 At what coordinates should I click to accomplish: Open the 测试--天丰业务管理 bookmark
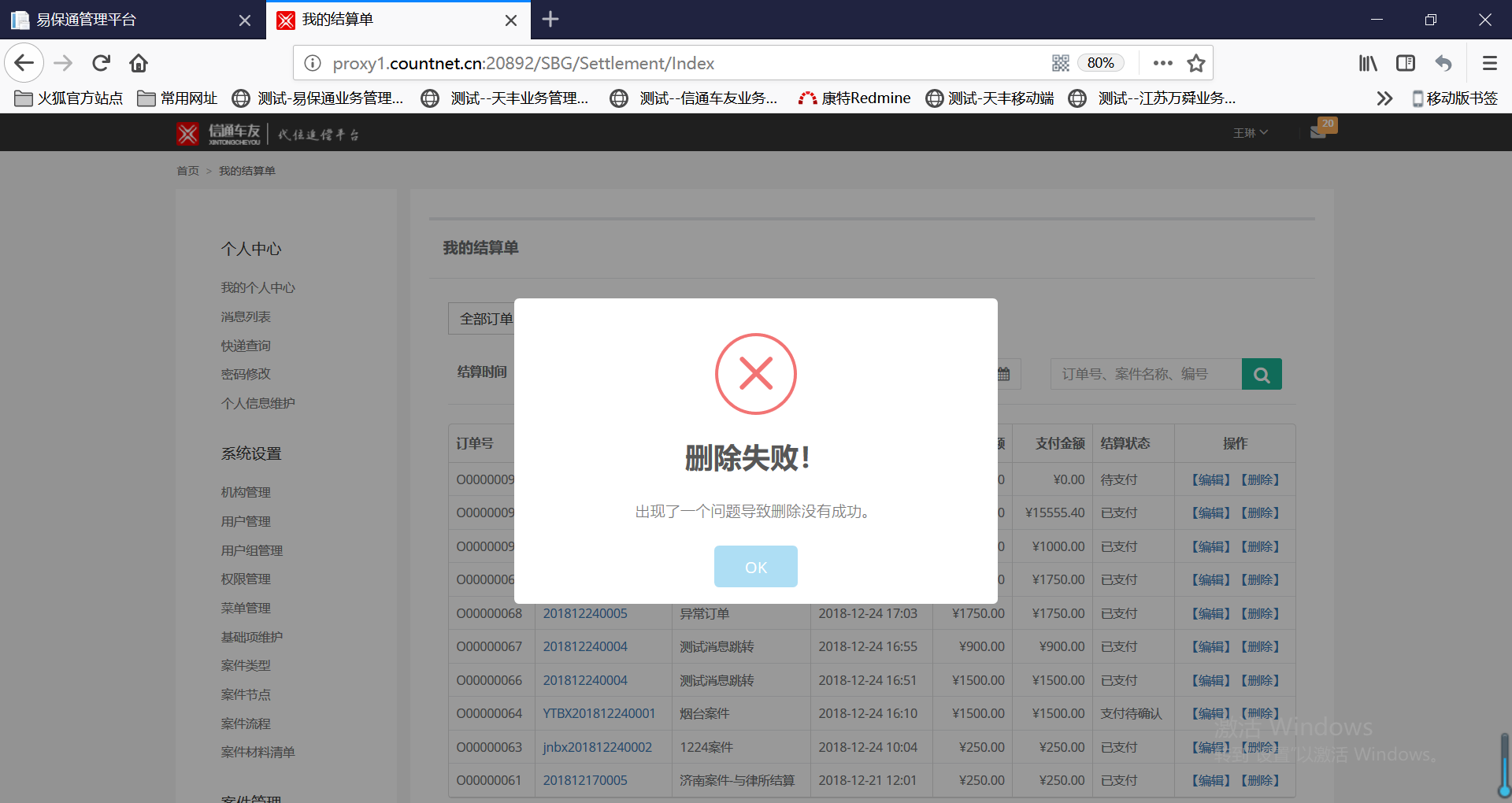[x=506, y=98]
